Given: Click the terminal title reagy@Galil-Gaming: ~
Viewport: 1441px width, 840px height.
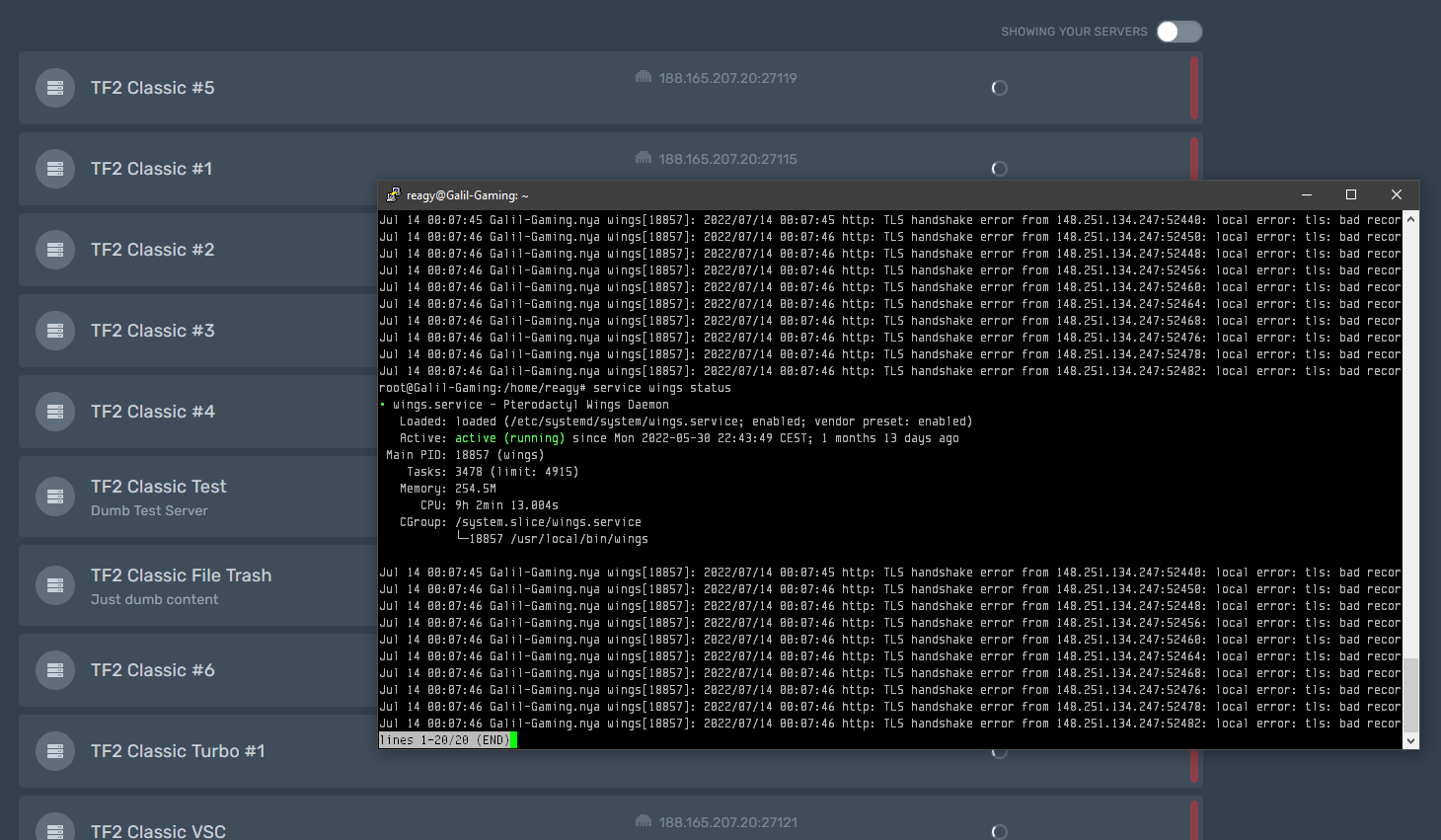Looking at the screenshot, I should tap(468, 195).
